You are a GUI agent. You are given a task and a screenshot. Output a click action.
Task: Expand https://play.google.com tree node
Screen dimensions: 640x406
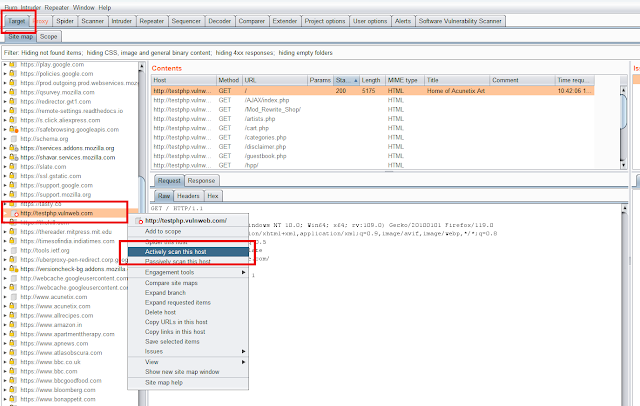pyautogui.click(x=5, y=64)
